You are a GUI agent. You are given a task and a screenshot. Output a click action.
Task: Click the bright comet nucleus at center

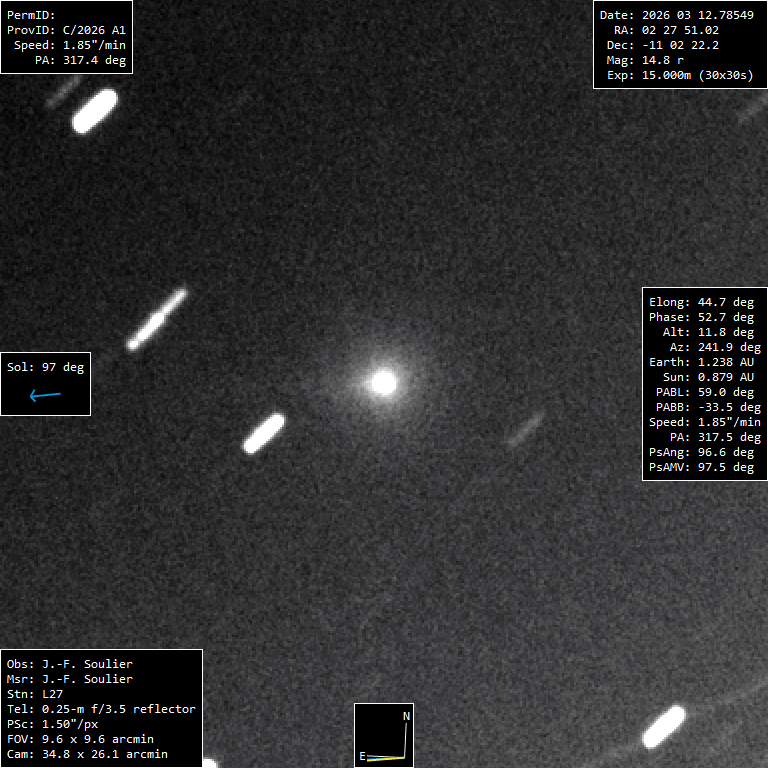pyautogui.click(x=384, y=382)
